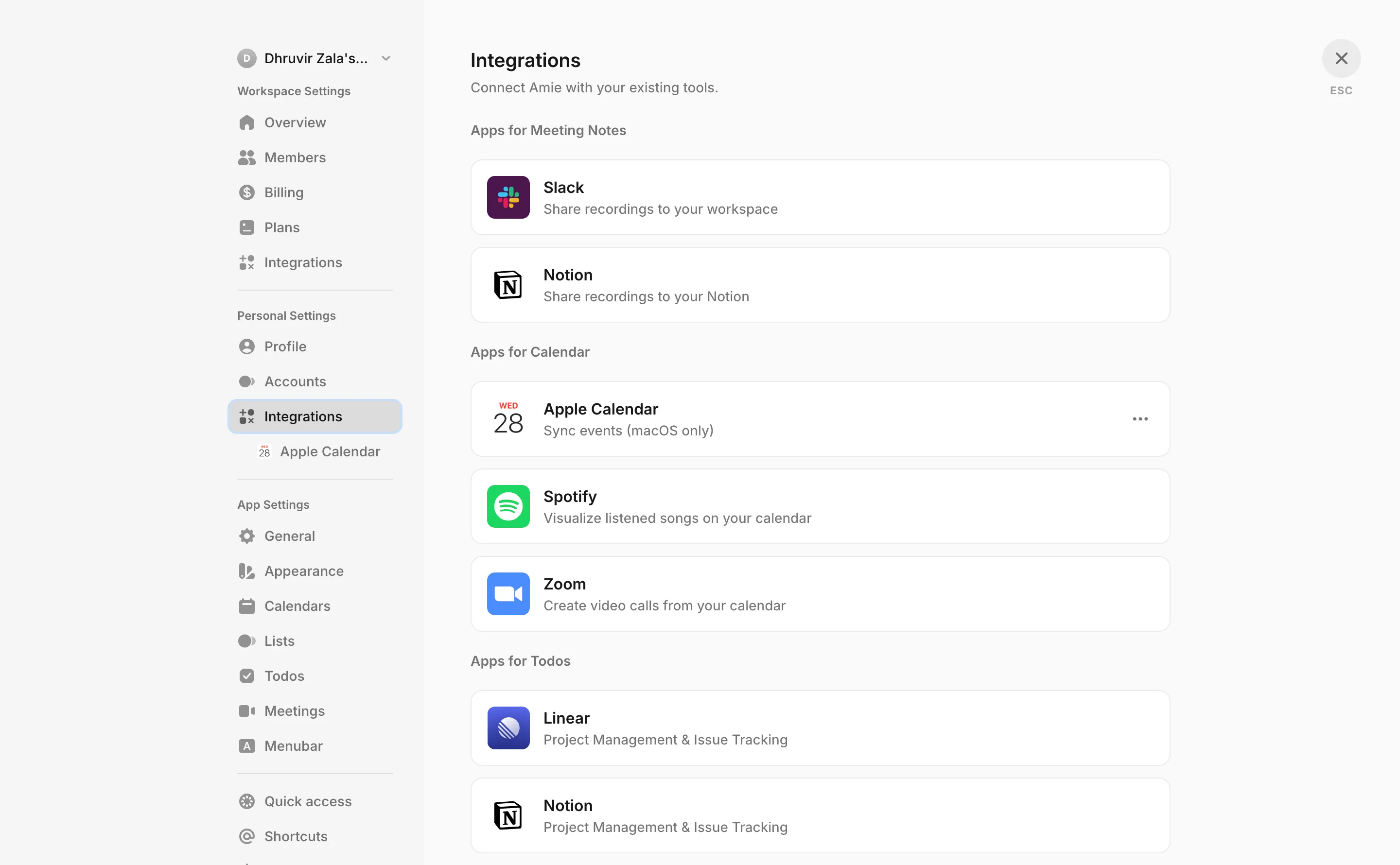
Task: Click the Profile person icon
Action: [246, 346]
